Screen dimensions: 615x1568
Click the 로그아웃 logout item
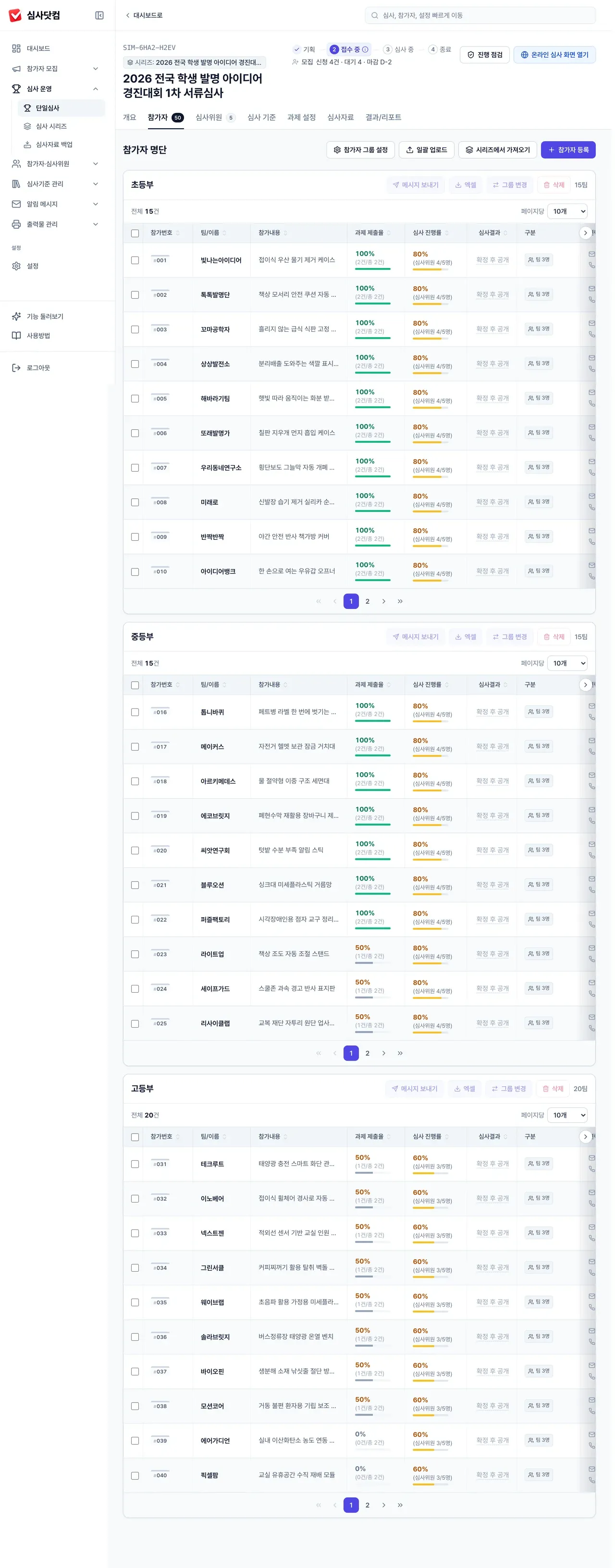(57, 368)
